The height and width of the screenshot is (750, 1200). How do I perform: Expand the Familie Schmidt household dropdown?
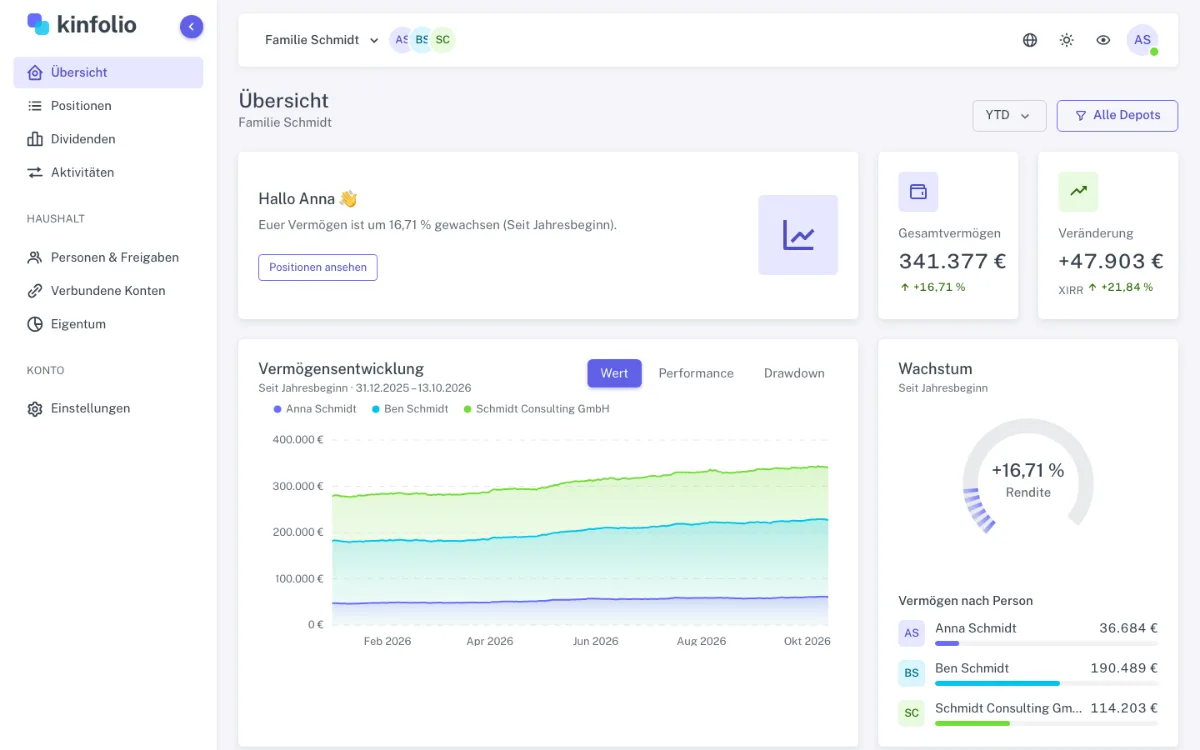[x=321, y=40]
